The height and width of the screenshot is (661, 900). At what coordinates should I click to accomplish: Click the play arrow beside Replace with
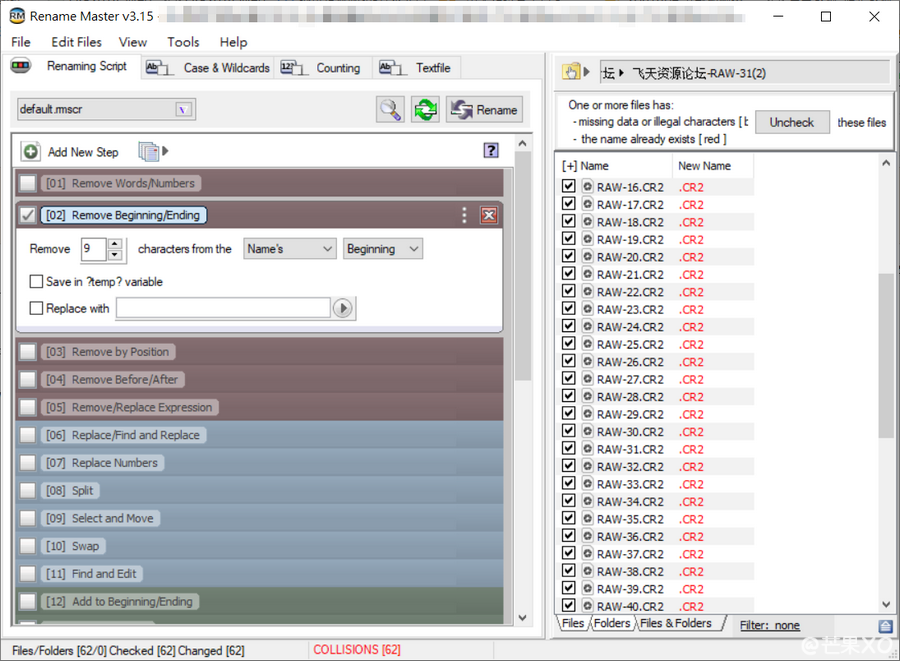pyautogui.click(x=343, y=308)
